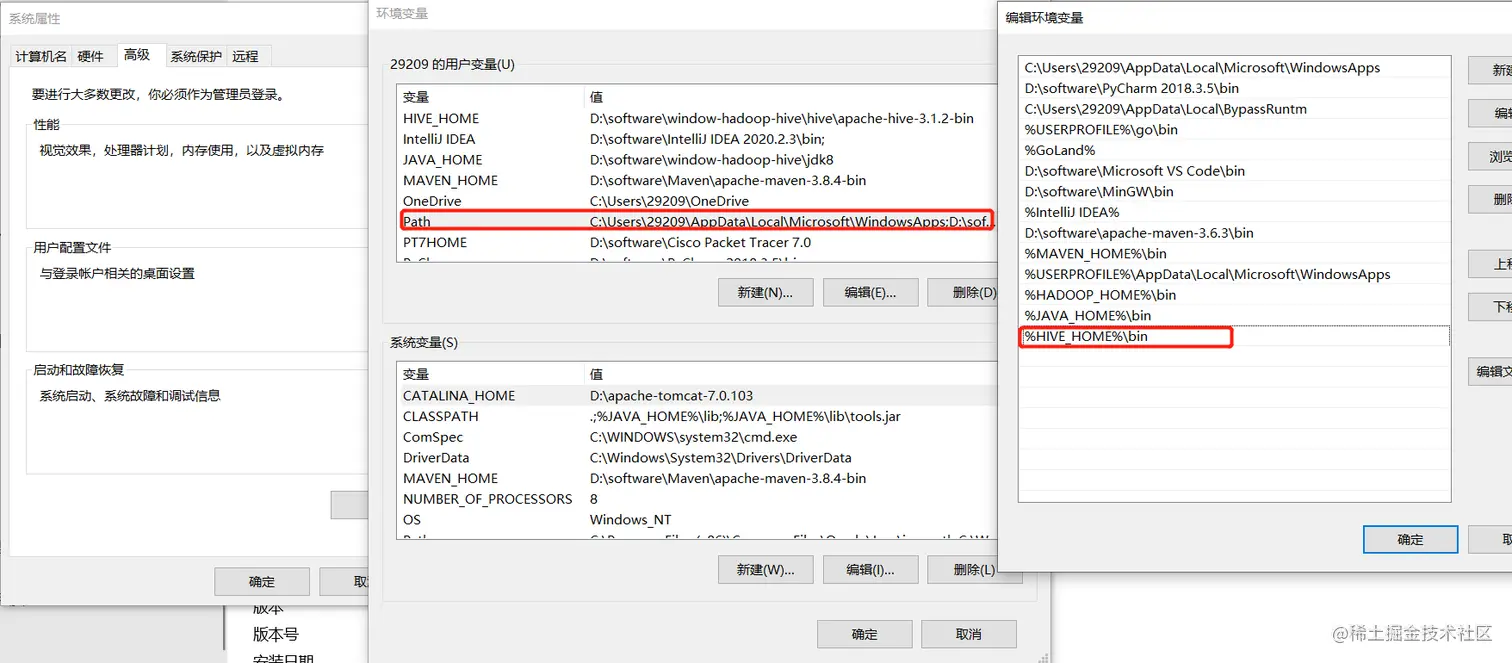The width and height of the screenshot is (1512, 663).
Task: Click the 值 column header in user variables
Action: click(x=790, y=97)
